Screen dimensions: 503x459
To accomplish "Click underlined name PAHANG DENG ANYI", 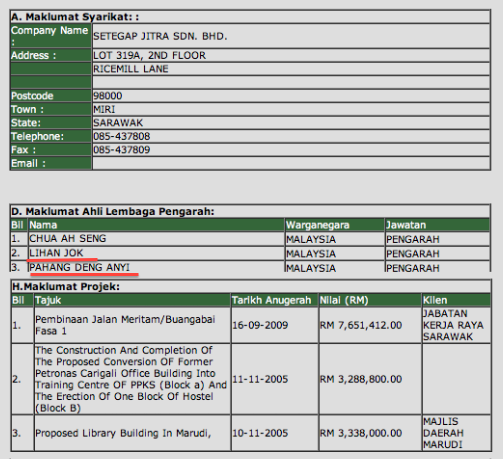I will click(80, 267).
